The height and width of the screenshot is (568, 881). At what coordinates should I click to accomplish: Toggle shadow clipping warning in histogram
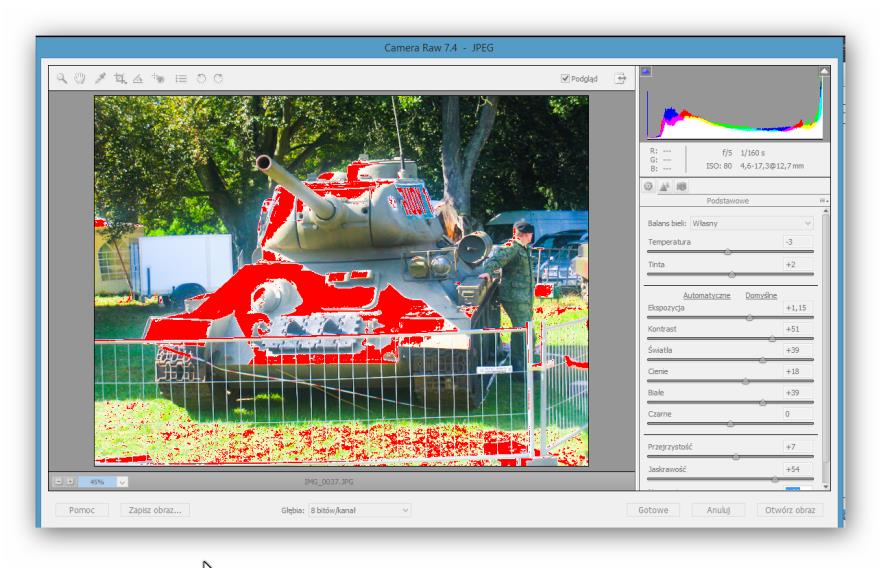tap(646, 71)
